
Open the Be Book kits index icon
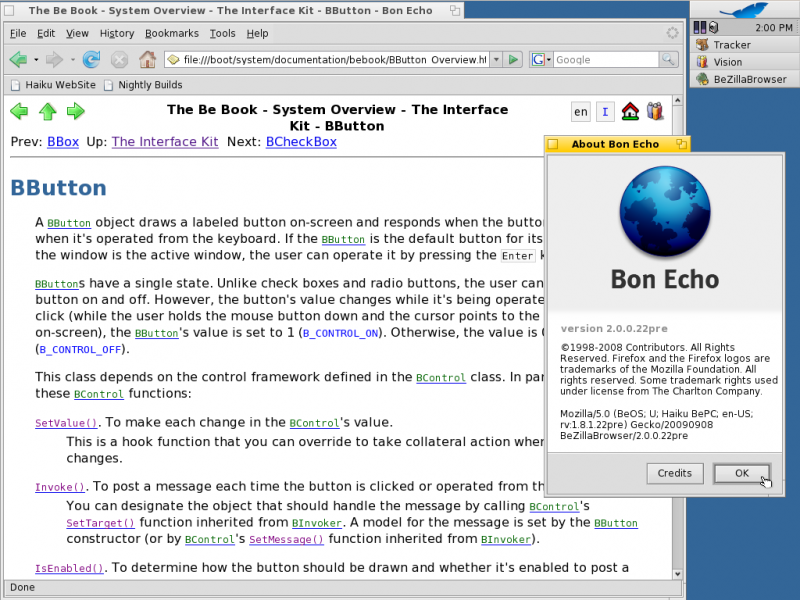(x=655, y=111)
